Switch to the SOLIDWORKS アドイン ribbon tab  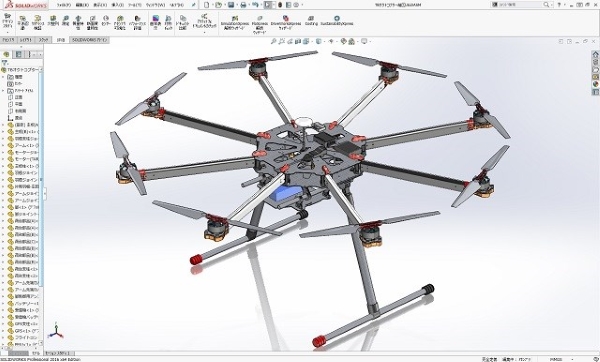pos(90,40)
